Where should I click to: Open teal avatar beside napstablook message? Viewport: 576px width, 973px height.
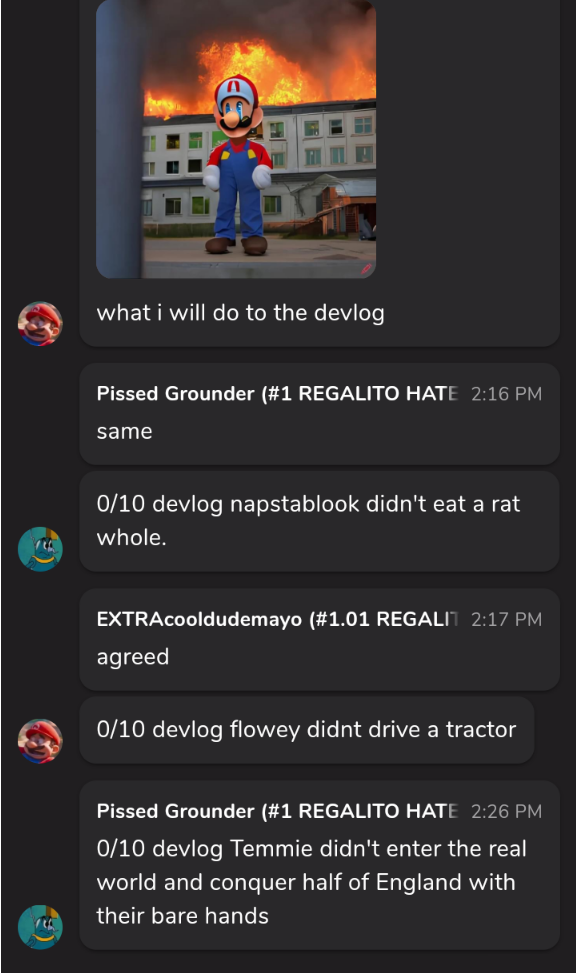coord(40,549)
